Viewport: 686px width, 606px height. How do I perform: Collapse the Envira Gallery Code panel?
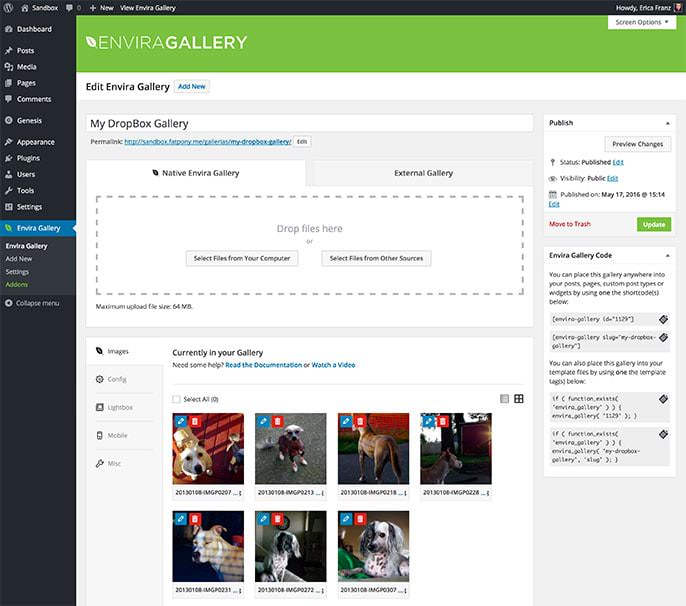point(667,256)
